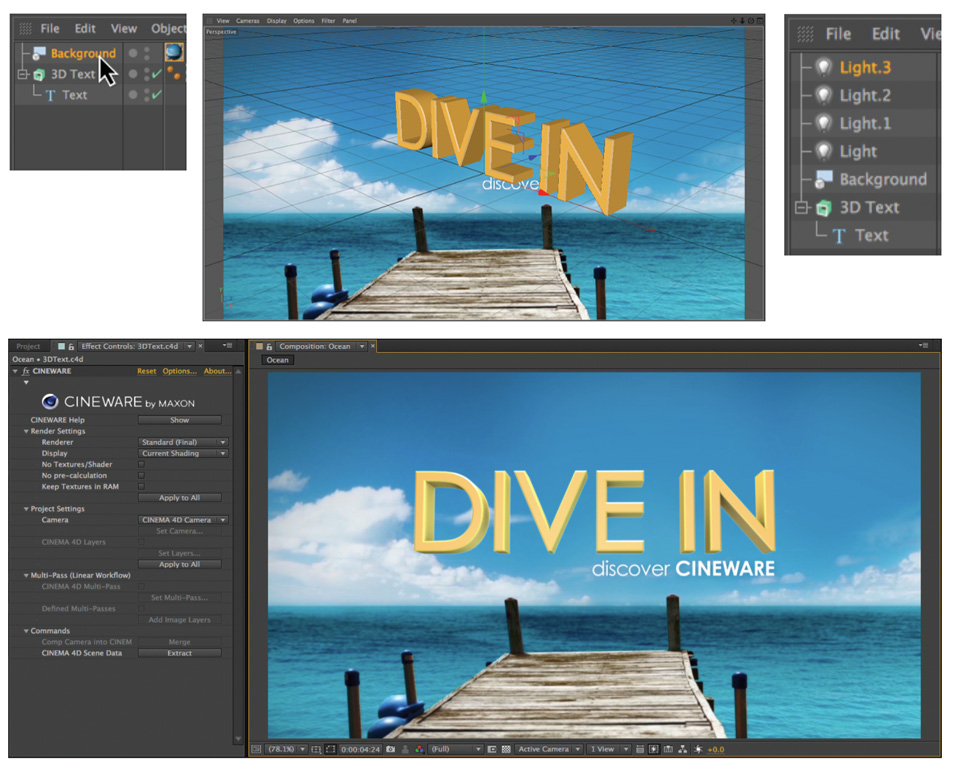This screenshot has width=954, height=766.
Task: Open the Cameras menu in the viewport
Action: (x=248, y=21)
